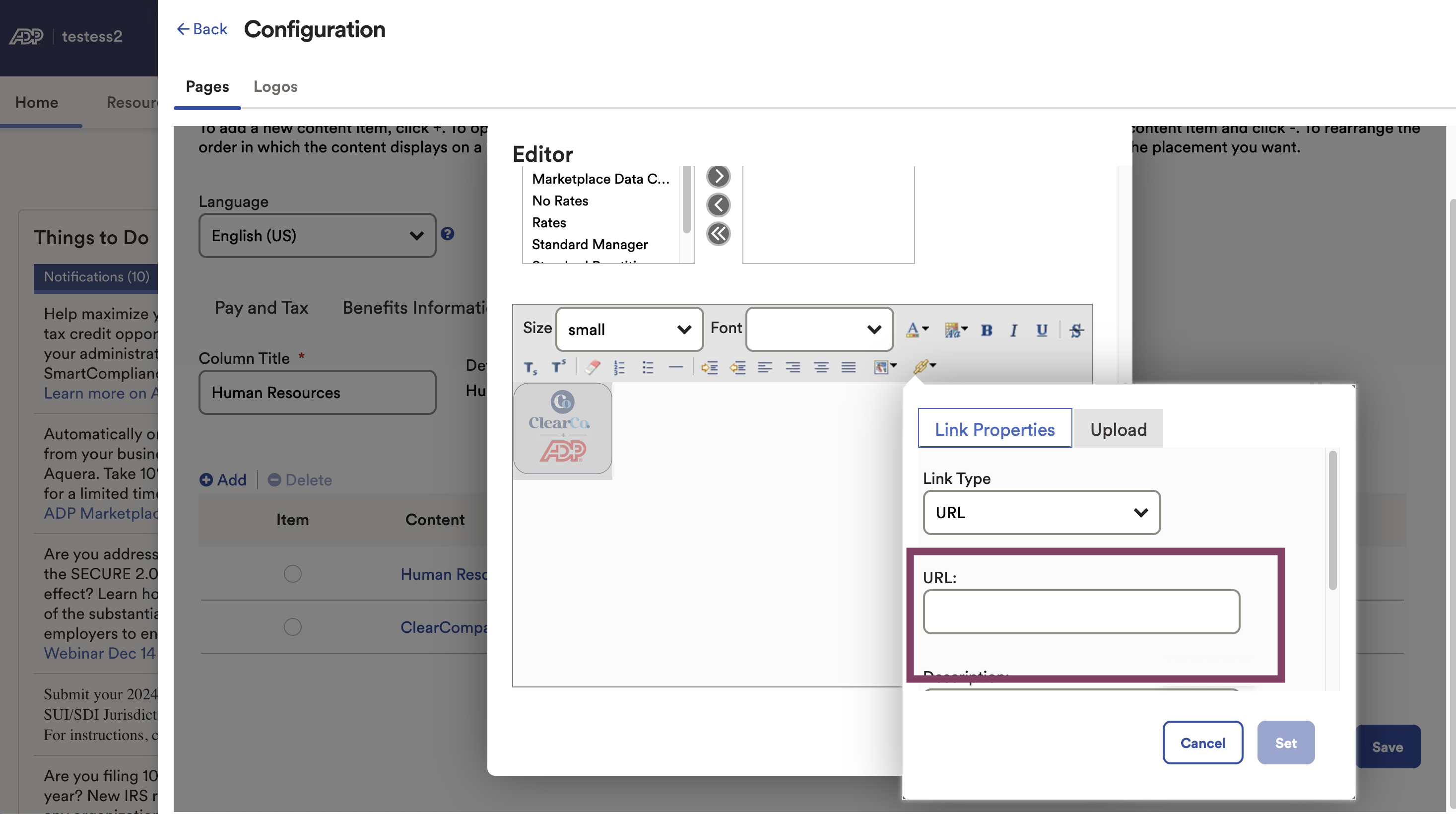Viewport: 1456px width, 814px height.
Task: Justify the text
Action: 849,367
